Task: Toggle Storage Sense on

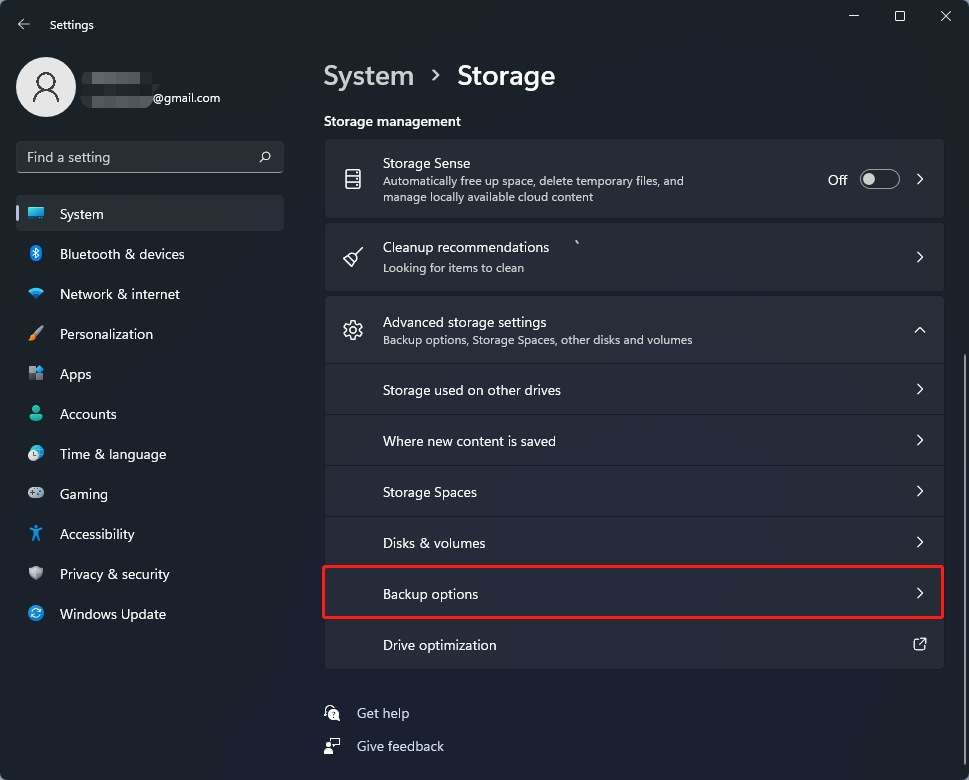Action: (879, 179)
